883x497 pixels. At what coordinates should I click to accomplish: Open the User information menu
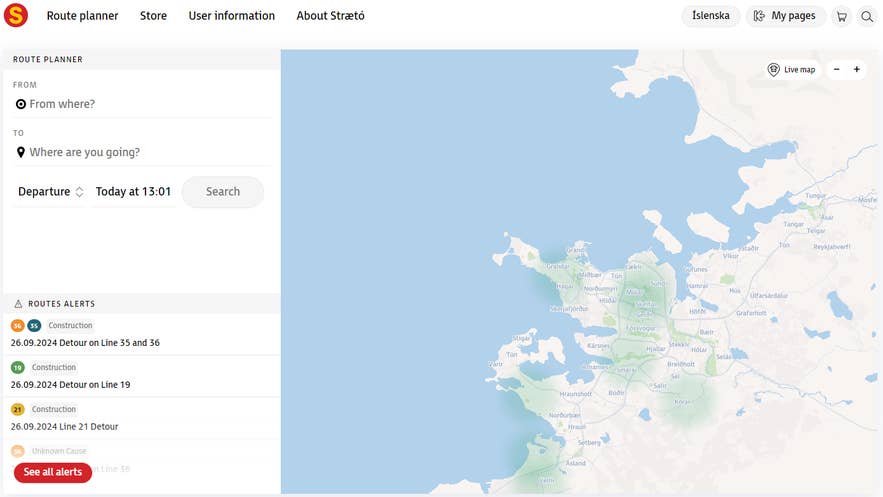point(231,16)
